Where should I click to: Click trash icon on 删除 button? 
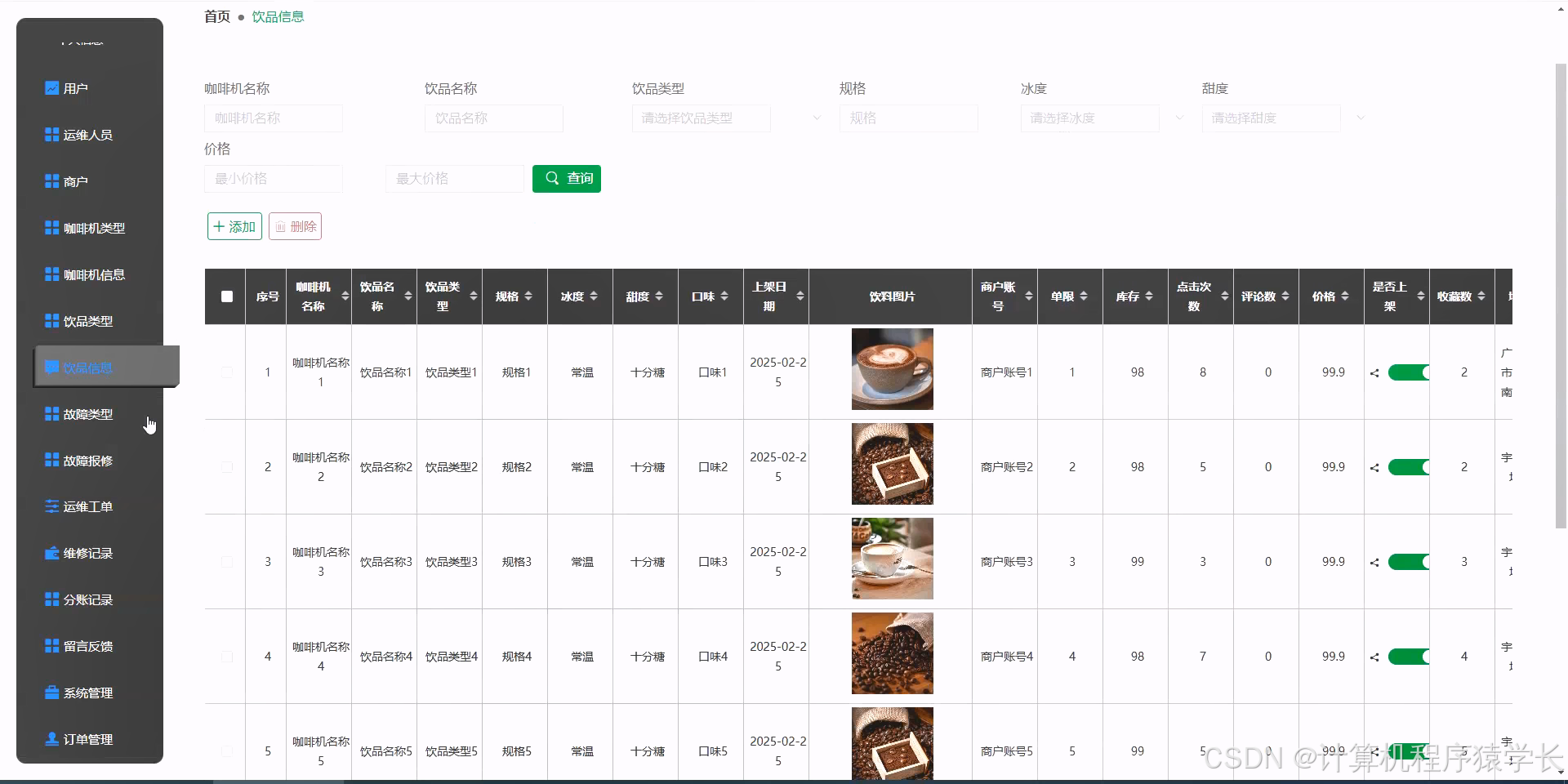280,226
